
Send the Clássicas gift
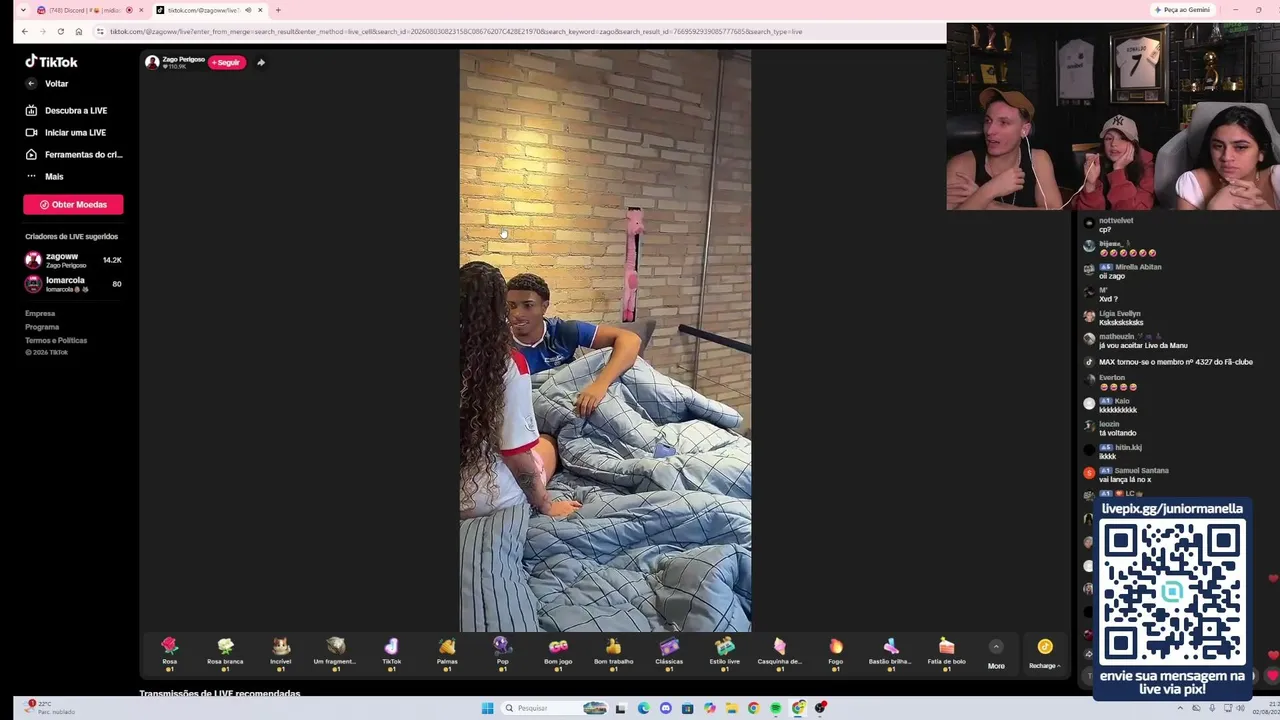tap(669, 652)
